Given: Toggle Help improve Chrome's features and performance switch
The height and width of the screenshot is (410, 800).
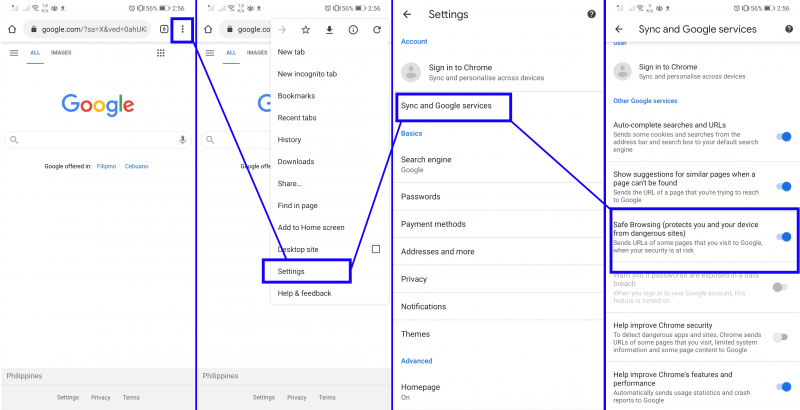Looking at the screenshot, I should [x=783, y=387].
